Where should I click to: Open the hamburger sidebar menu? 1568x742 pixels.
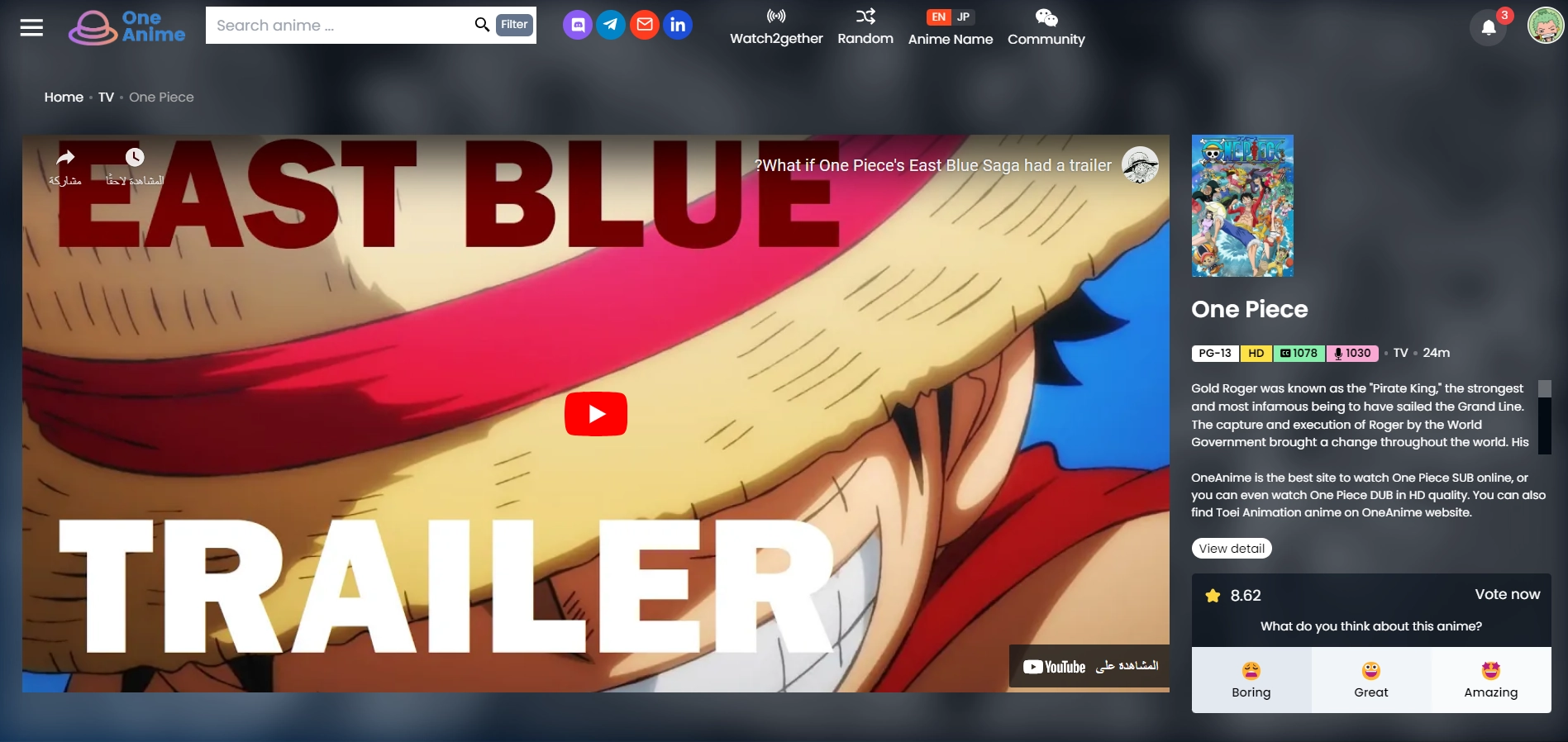coord(31,28)
